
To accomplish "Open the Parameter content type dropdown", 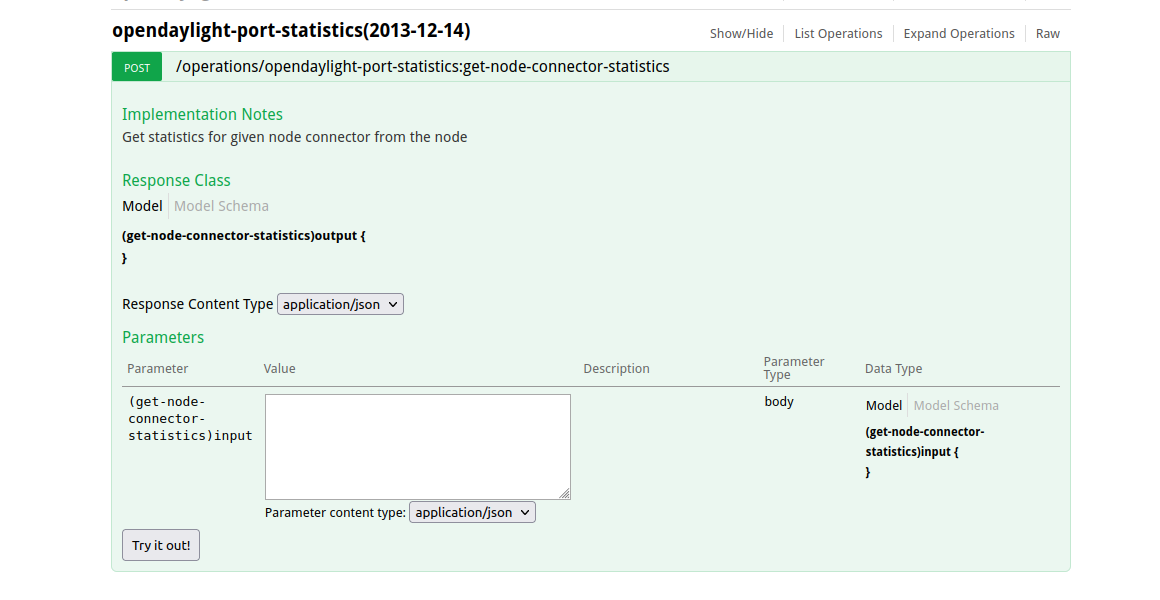I will pos(472,512).
